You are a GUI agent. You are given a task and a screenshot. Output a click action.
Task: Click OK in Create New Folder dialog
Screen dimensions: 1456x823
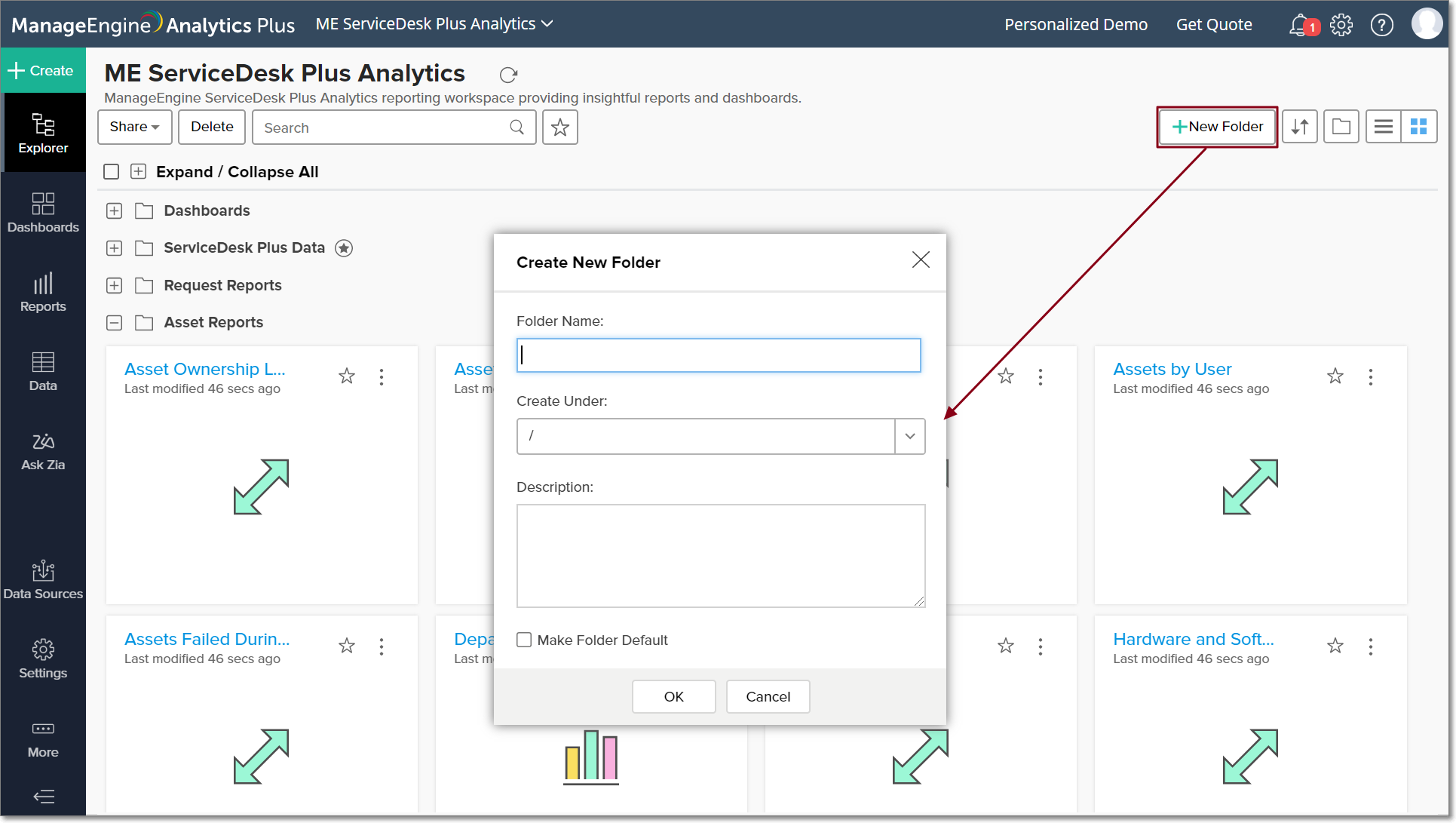click(673, 696)
